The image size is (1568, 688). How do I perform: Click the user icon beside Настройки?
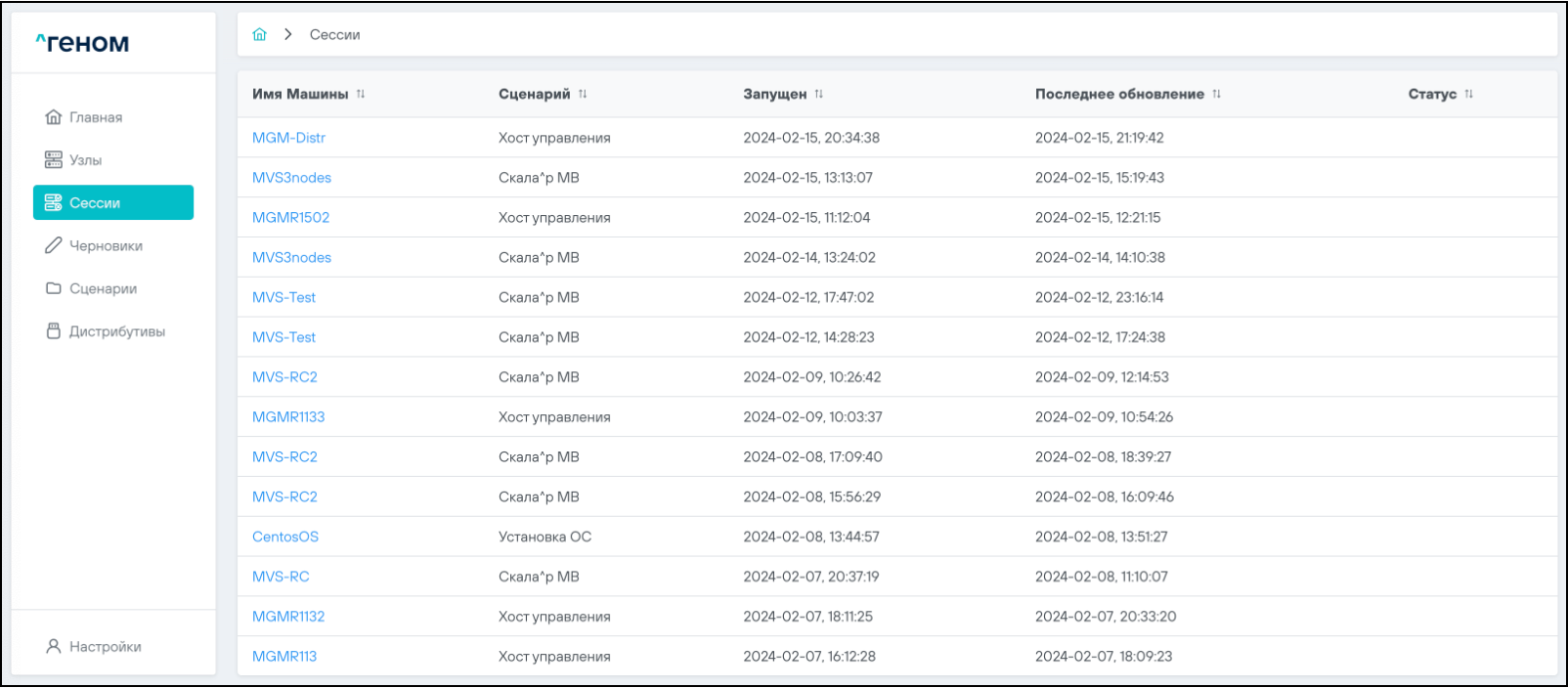click(54, 647)
